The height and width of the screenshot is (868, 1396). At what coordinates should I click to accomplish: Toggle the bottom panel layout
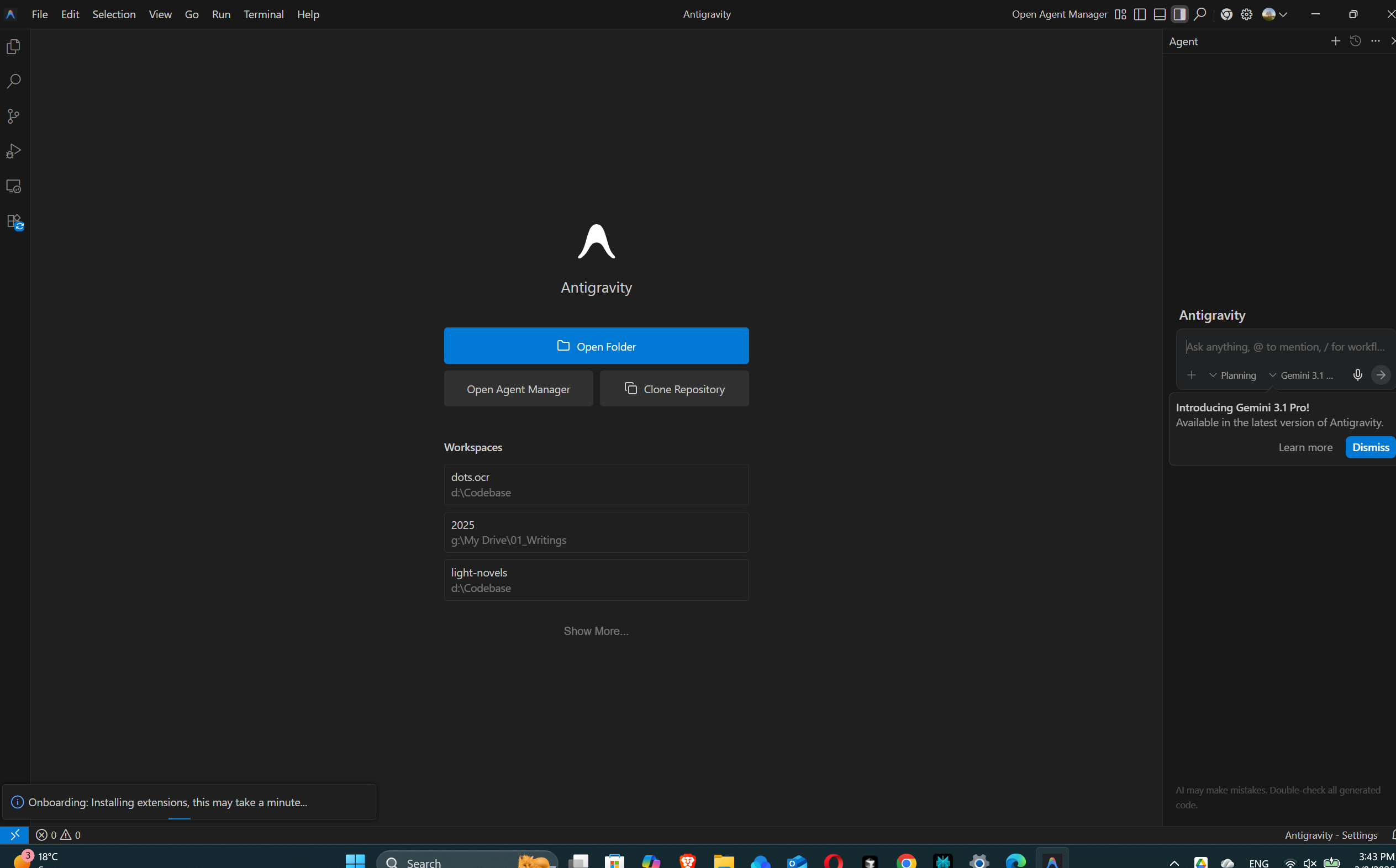[1160, 14]
